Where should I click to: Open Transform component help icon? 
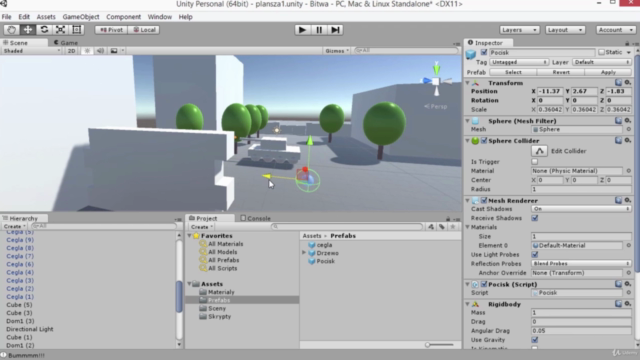618,82
